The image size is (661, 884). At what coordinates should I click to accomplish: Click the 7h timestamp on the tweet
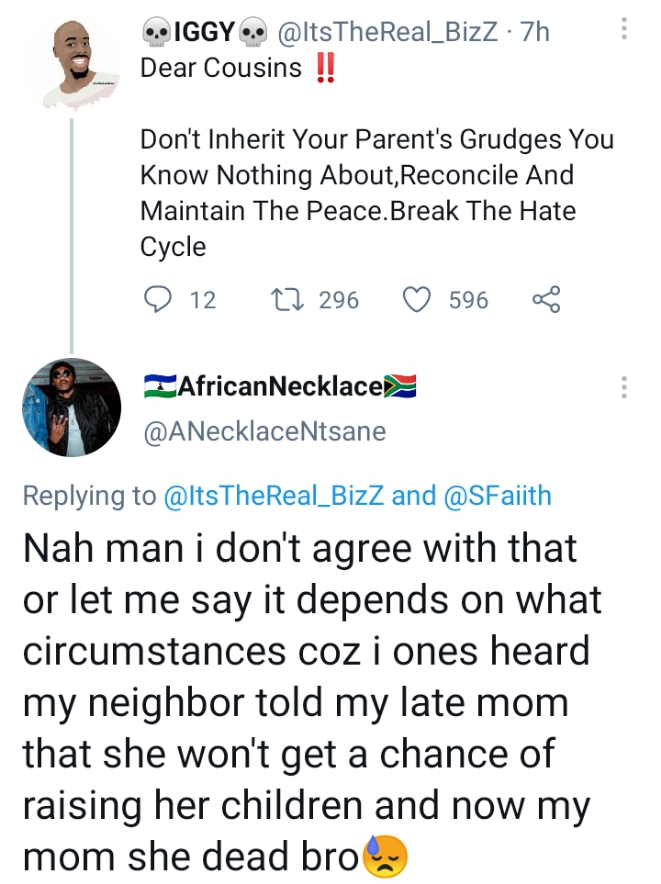click(x=536, y=32)
